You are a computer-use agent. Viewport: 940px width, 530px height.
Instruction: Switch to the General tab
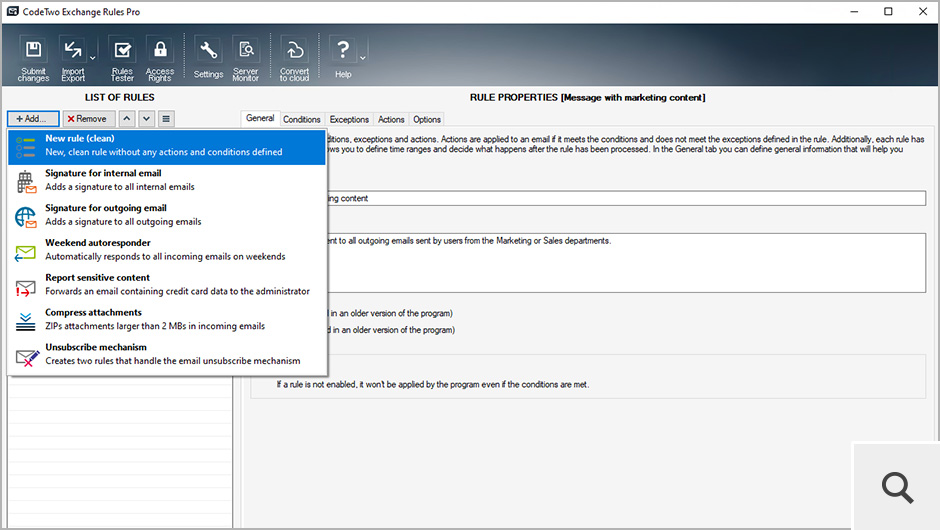[x=260, y=119]
